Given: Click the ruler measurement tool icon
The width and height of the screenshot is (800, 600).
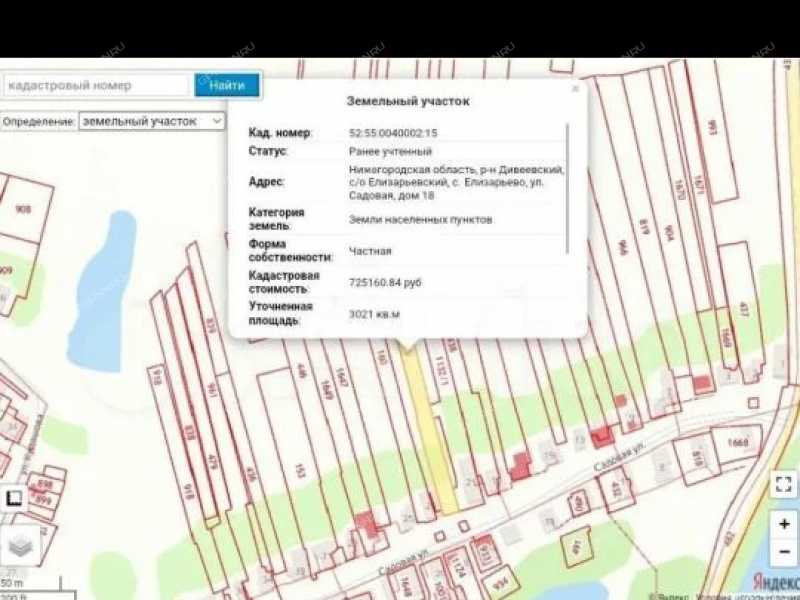Looking at the screenshot, I should point(15,498).
